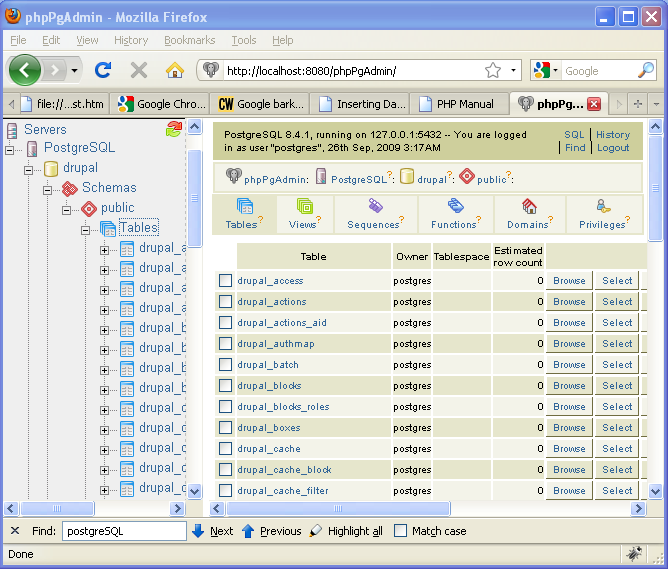This screenshot has height=569, width=668.
Task: Open the drupal_cache_filter table link
Action: coord(283,491)
